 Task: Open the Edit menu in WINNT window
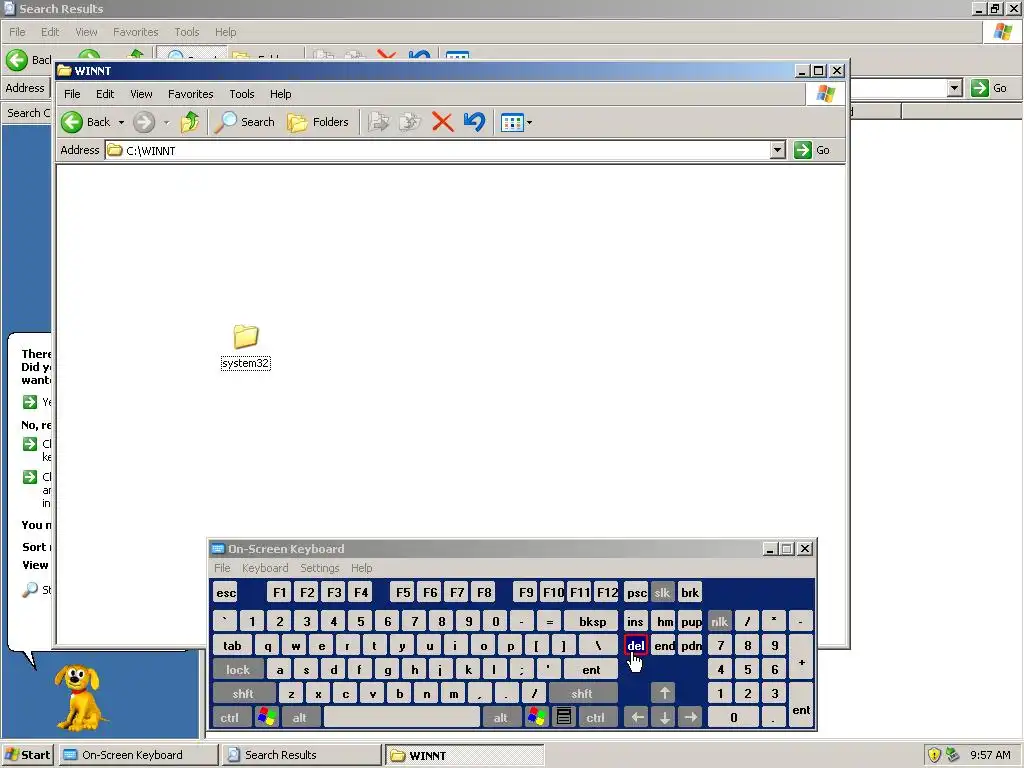(x=105, y=94)
